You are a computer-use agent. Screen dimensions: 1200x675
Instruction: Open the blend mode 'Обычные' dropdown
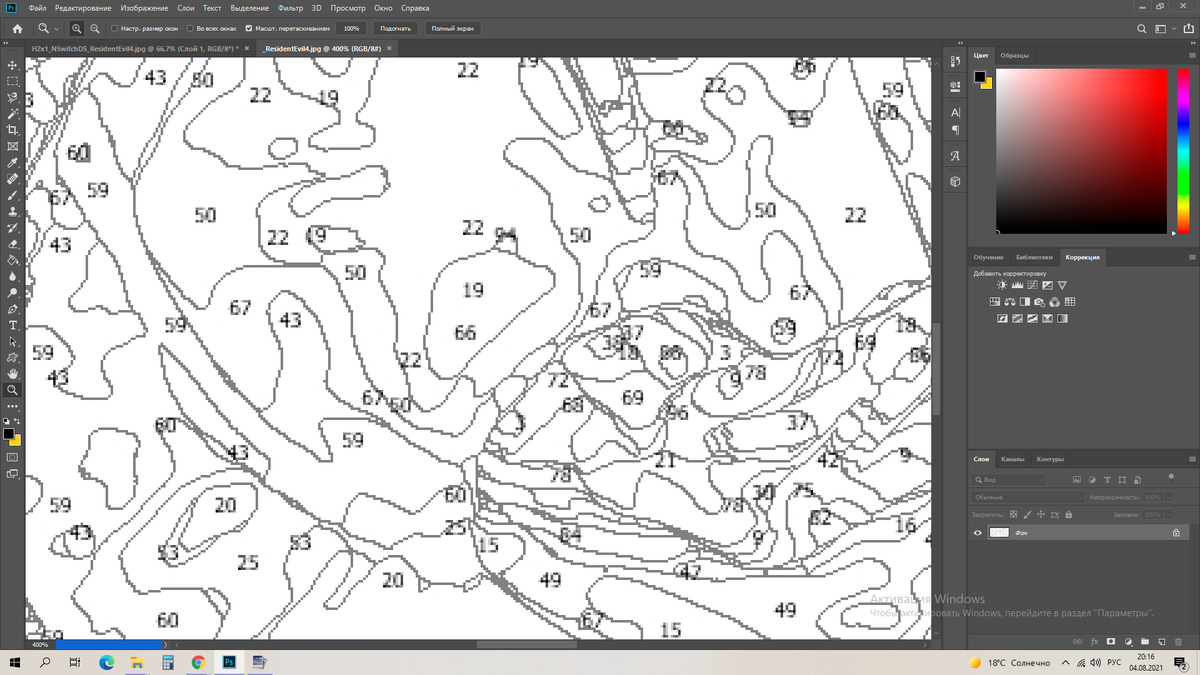coord(1028,497)
